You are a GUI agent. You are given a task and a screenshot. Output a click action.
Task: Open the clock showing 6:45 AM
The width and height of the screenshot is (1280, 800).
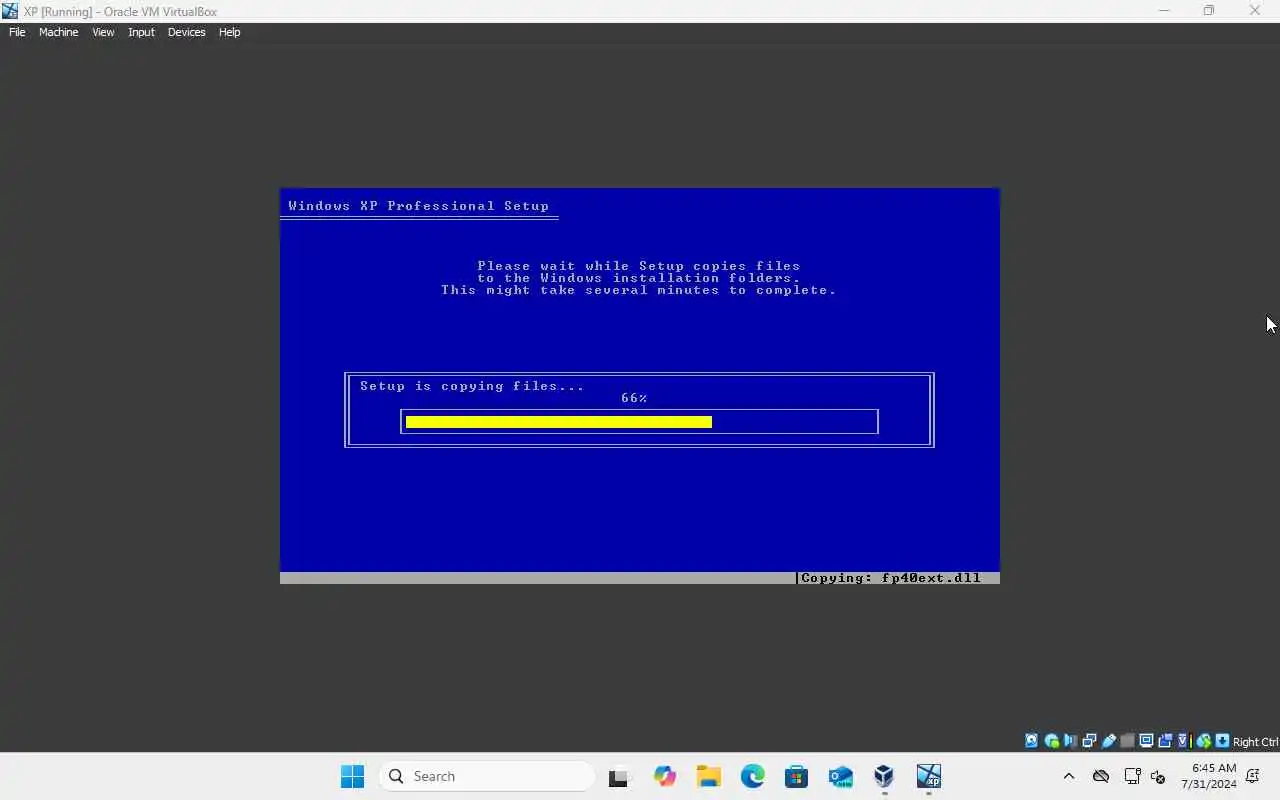(x=1209, y=776)
